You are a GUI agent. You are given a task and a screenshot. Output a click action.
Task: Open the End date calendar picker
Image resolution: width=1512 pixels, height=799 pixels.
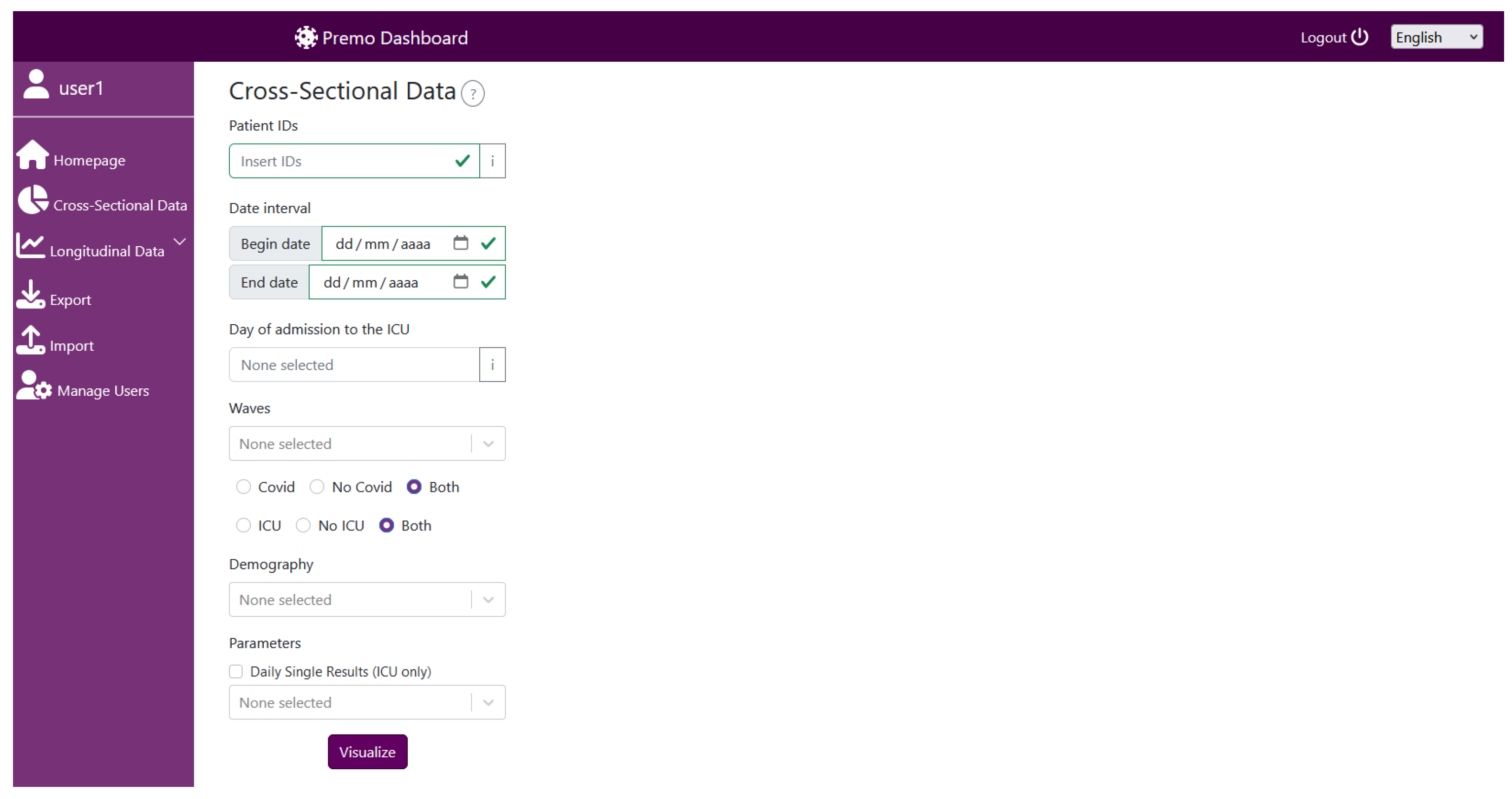(x=460, y=282)
